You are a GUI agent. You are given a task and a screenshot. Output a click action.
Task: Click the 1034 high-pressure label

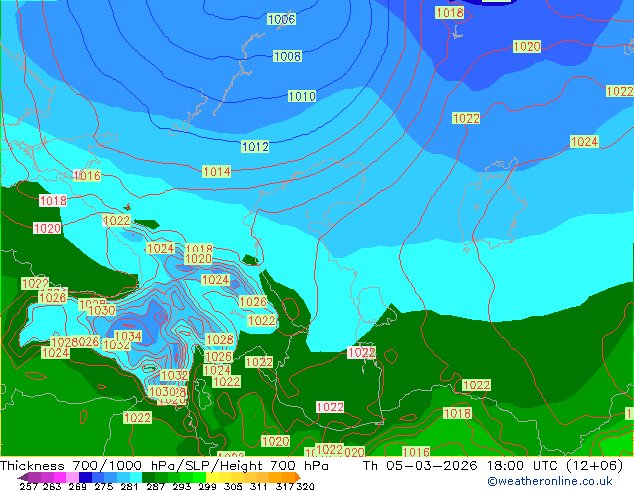[128, 336]
